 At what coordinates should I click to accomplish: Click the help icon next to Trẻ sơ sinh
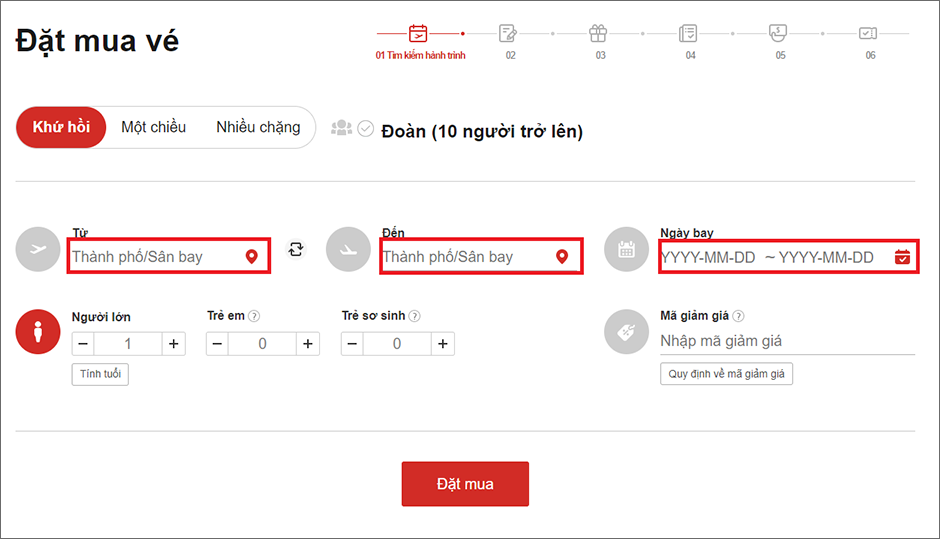414,316
